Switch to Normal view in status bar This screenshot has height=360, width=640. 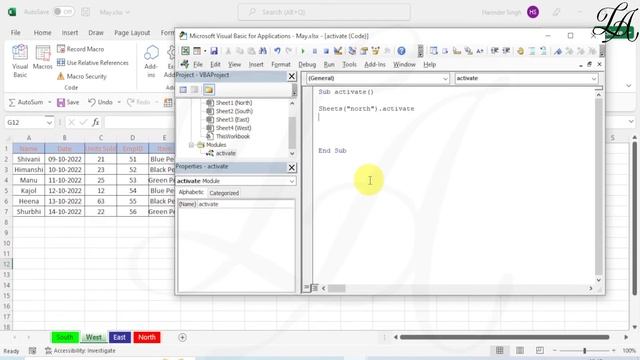[500, 350]
